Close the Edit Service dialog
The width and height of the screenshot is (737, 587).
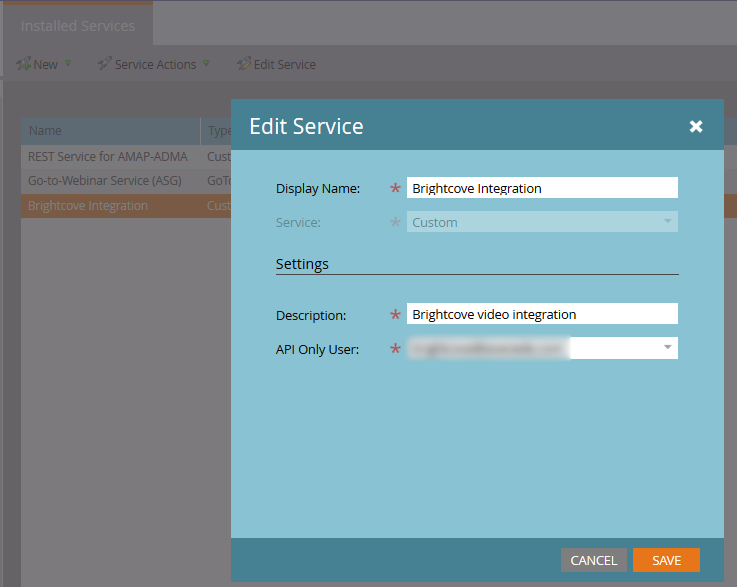tap(696, 126)
